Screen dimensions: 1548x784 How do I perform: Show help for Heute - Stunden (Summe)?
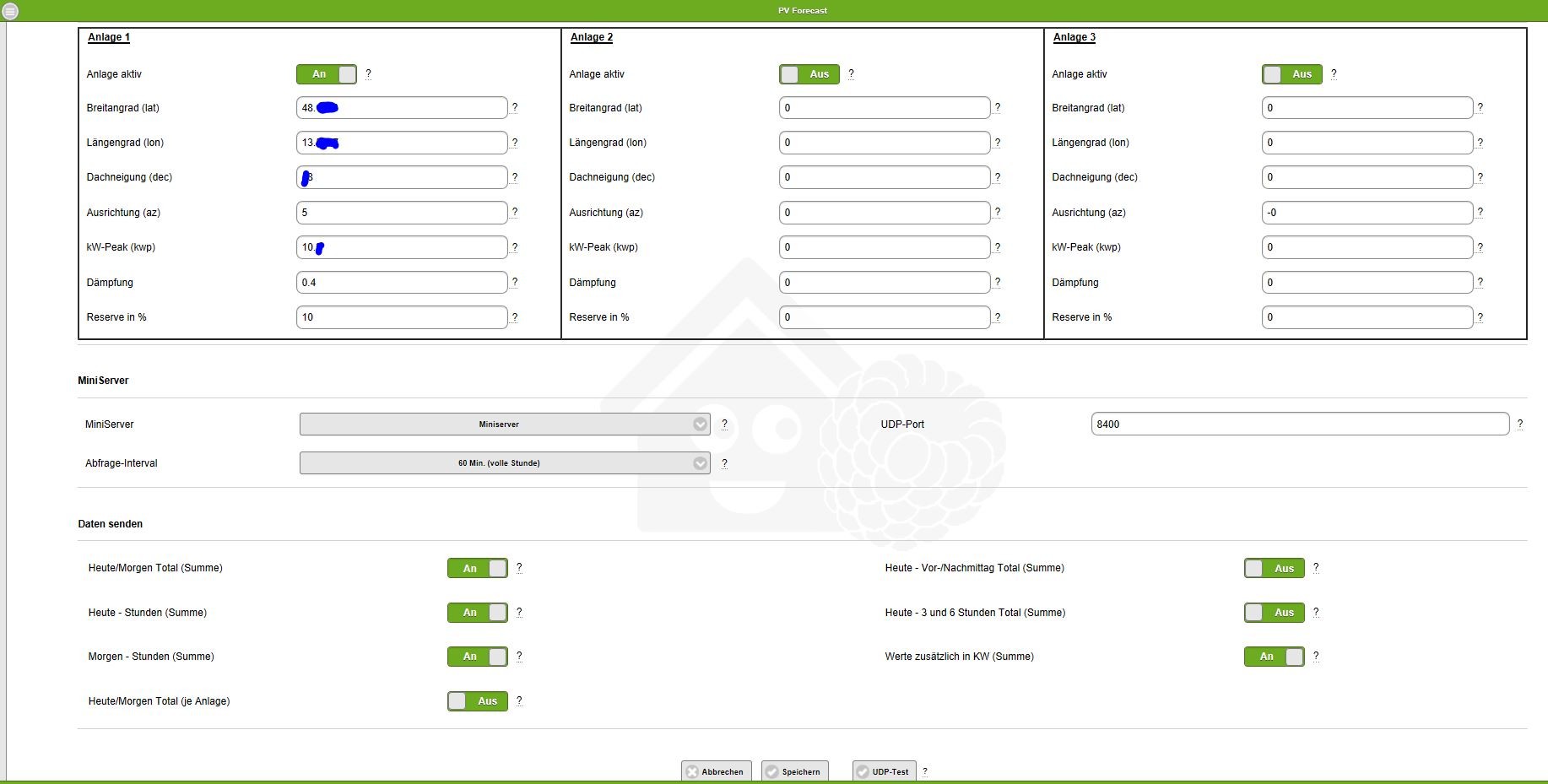[x=519, y=613]
